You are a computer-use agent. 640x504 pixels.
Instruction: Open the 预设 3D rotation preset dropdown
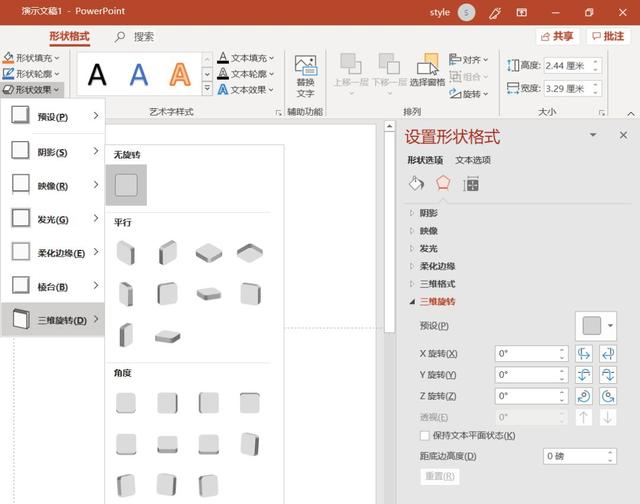[x=597, y=326]
